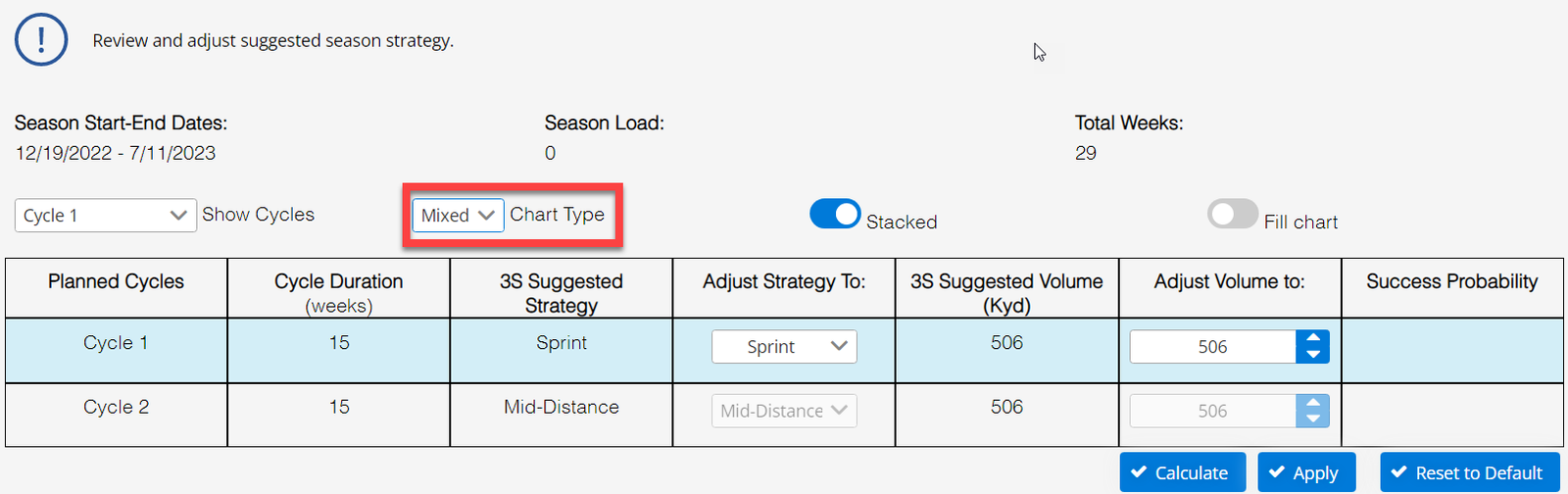The image size is (1568, 494).
Task: Click the Apply button
Action: [x=1306, y=472]
